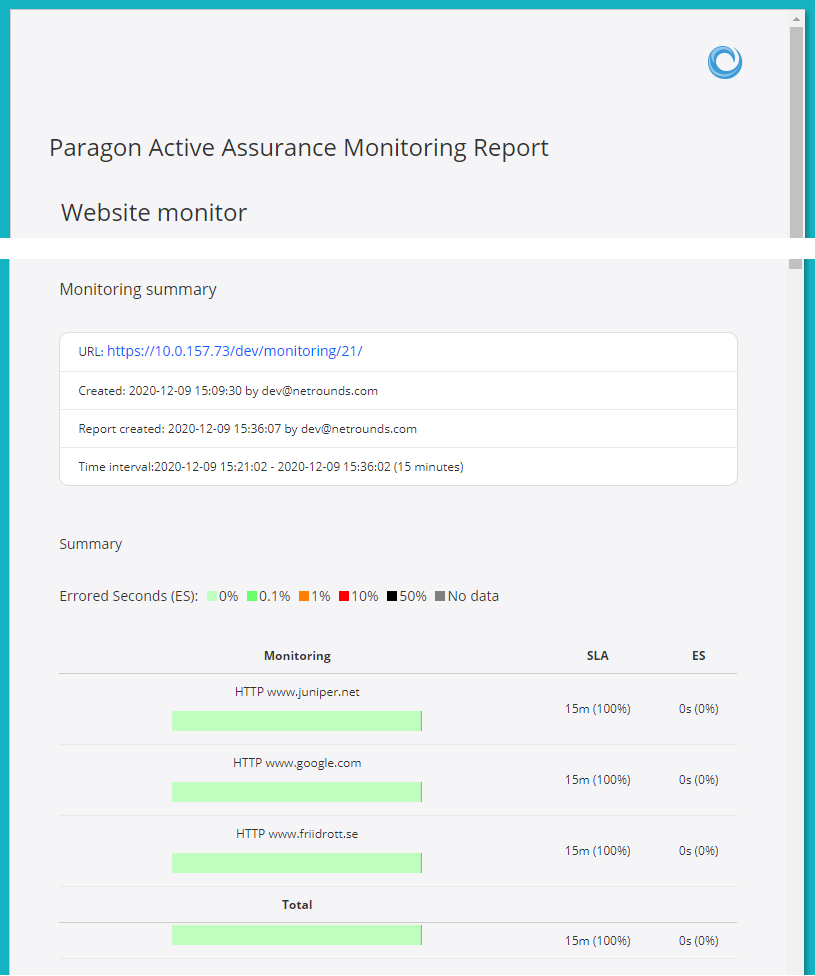815x976 pixels.
Task: Click the blue swirl logo icon
Action: coord(725,62)
